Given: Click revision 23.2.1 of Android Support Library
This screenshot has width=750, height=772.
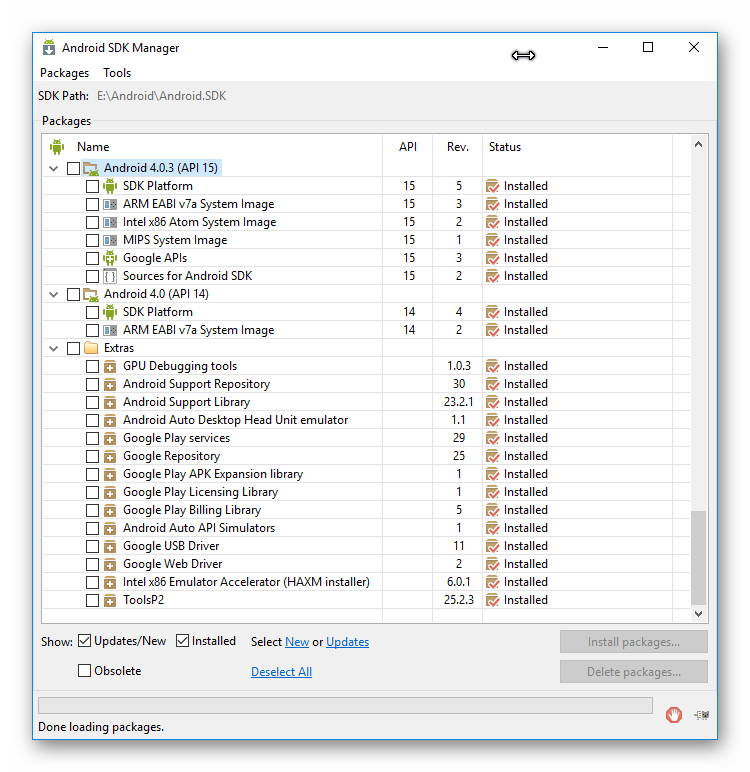Looking at the screenshot, I should click(458, 402).
